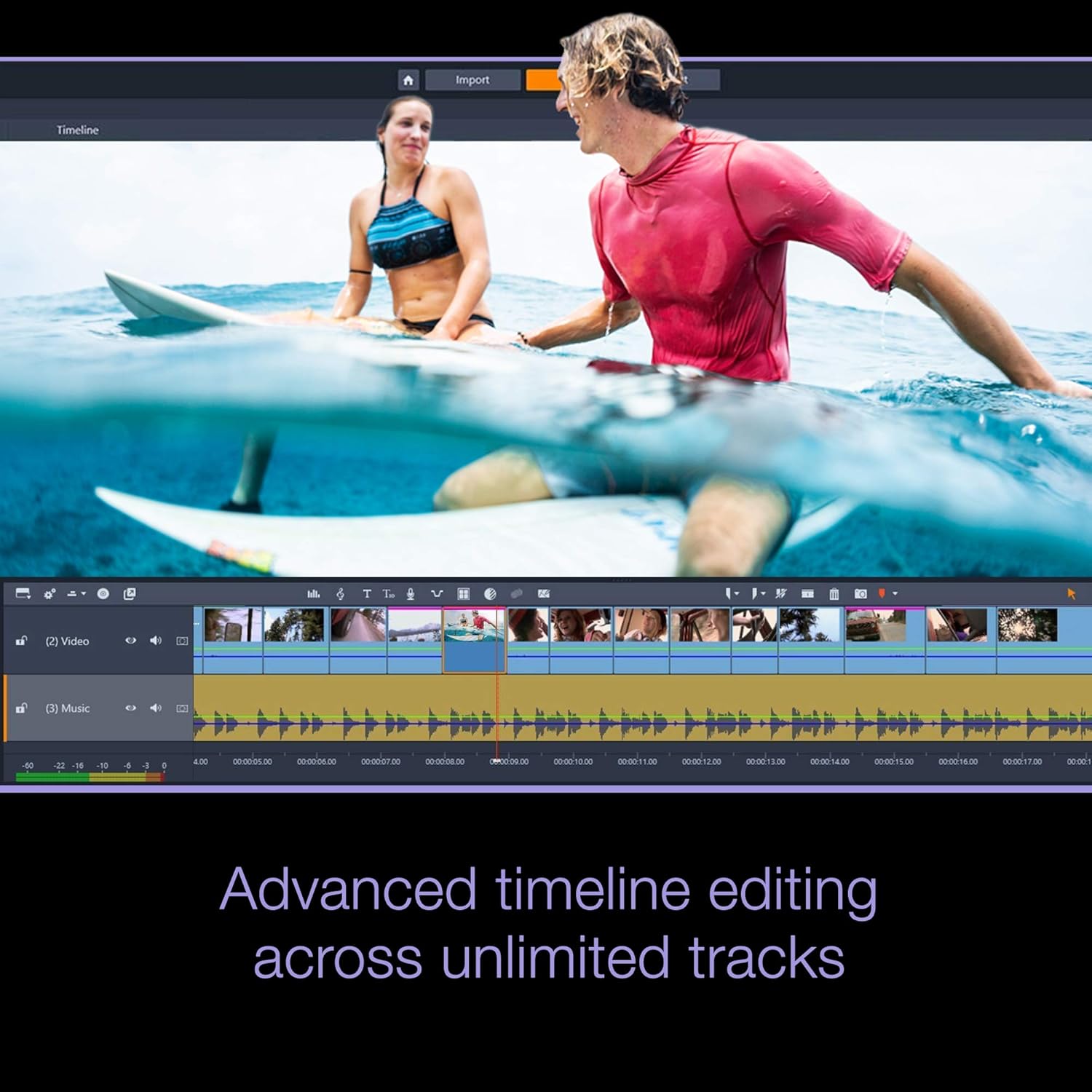1092x1092 pixels.
Task: Hide the (3) Music track with eye
Action: (130, 708)
